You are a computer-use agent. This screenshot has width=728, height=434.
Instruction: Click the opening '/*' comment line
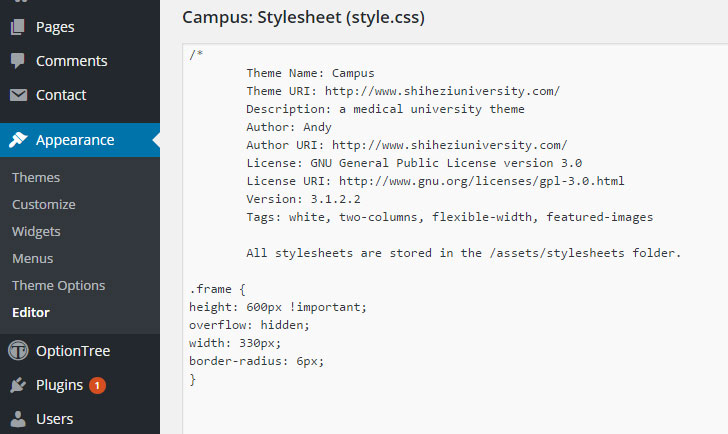[196, 55]
